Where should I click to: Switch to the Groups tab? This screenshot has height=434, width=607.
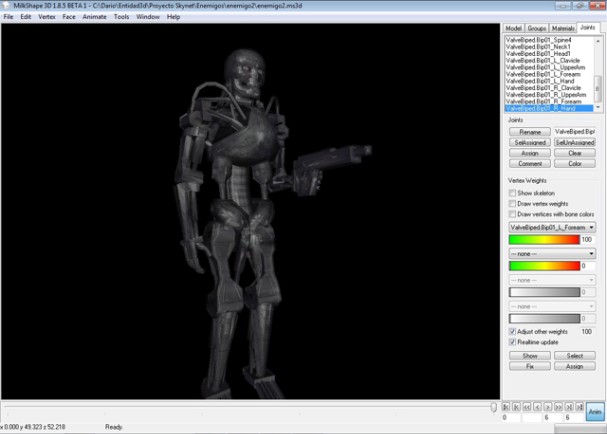pyautogui.click(x=537, y=28)
